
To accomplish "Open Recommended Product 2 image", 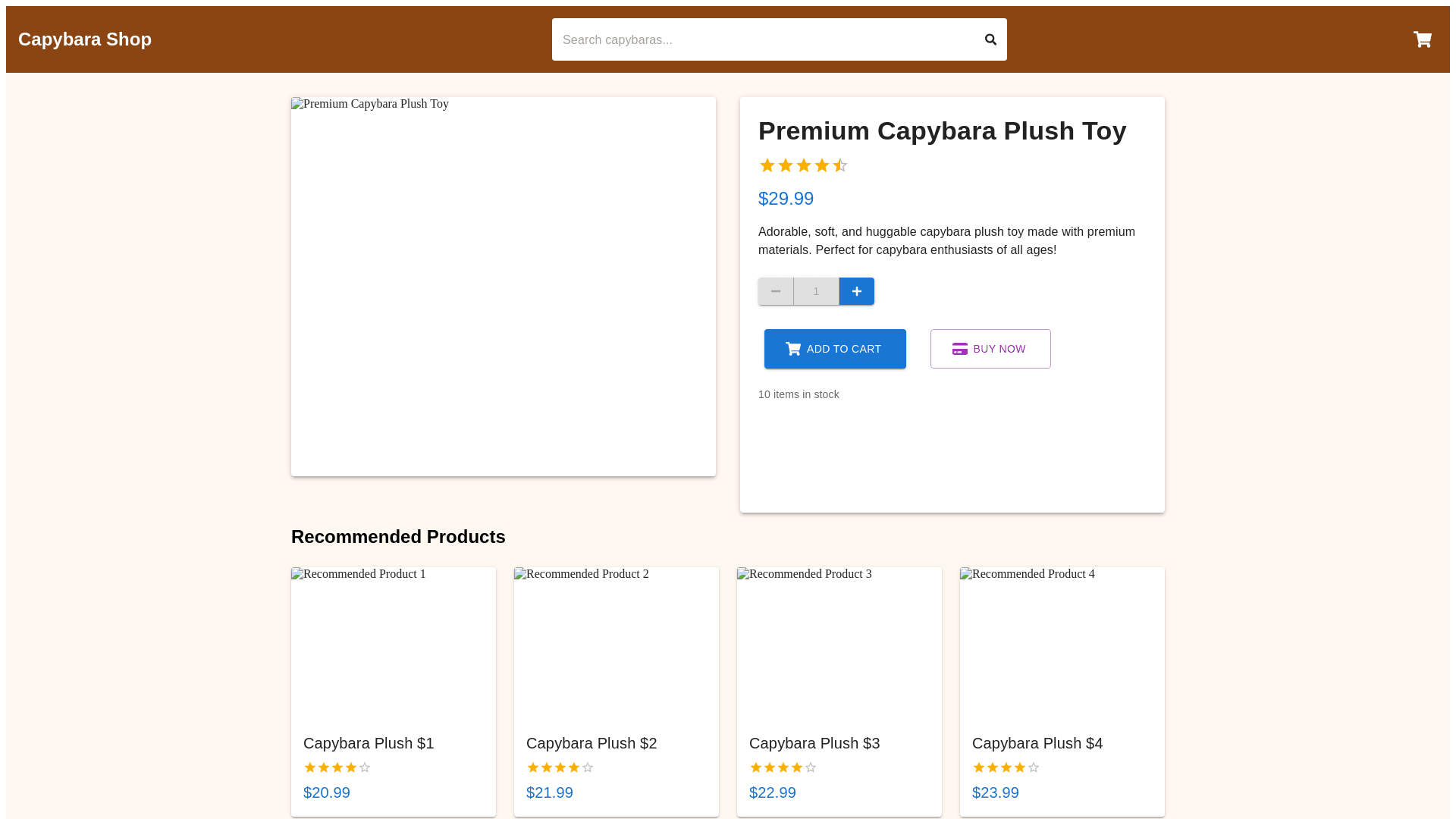I will 617,643.
